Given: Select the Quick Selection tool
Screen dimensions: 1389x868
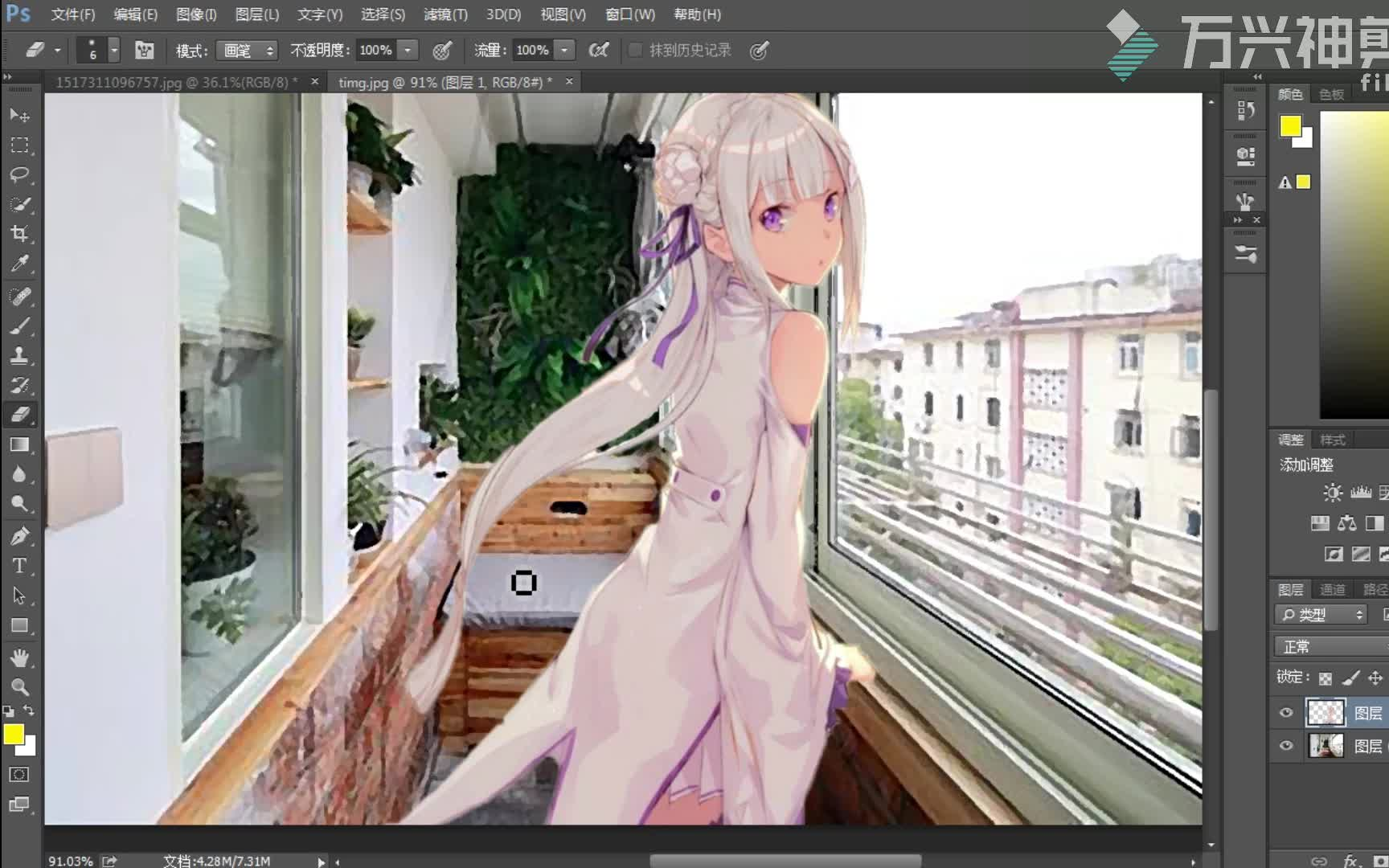Looking at the screenshot, I should (x=19, y=204).
